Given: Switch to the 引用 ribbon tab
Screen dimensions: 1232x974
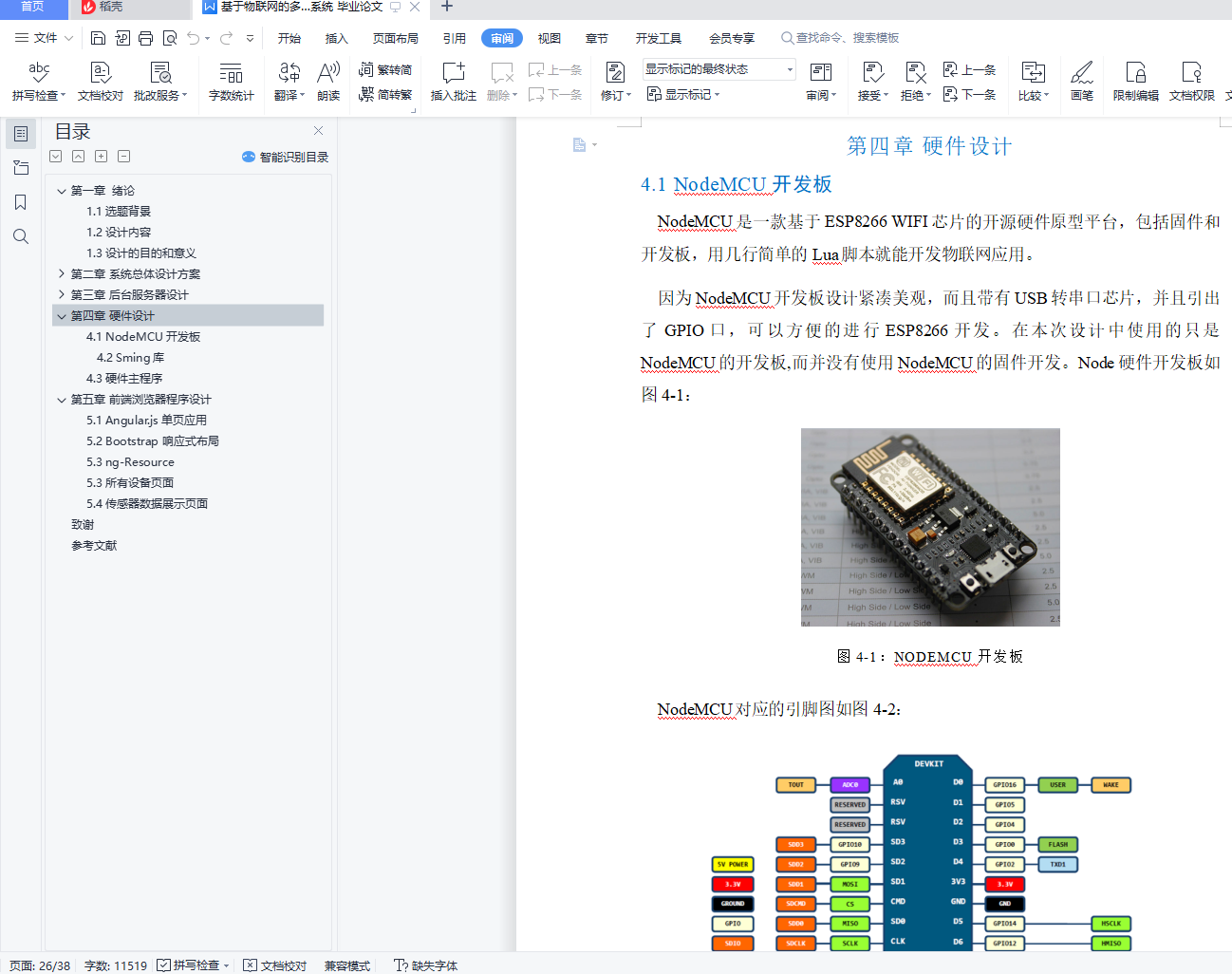Looking at the screenshot, I should point(455,38).
